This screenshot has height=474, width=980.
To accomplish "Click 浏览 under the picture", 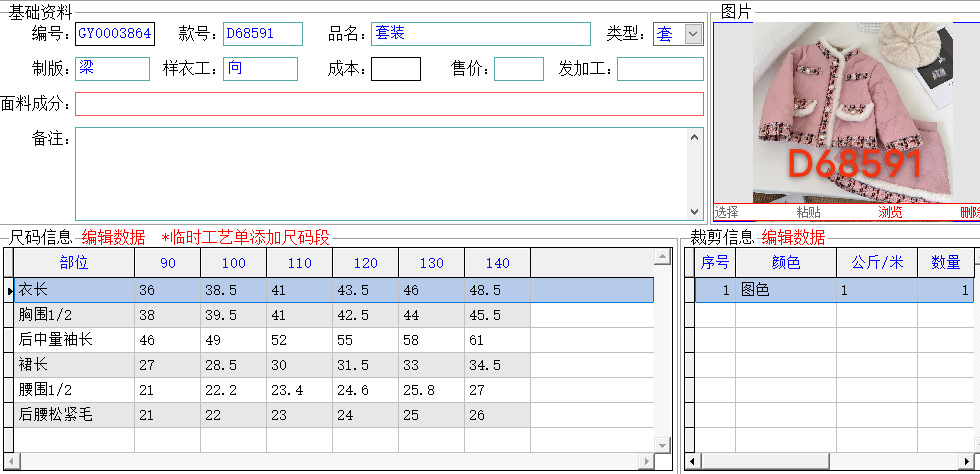I will click(890, 212).
